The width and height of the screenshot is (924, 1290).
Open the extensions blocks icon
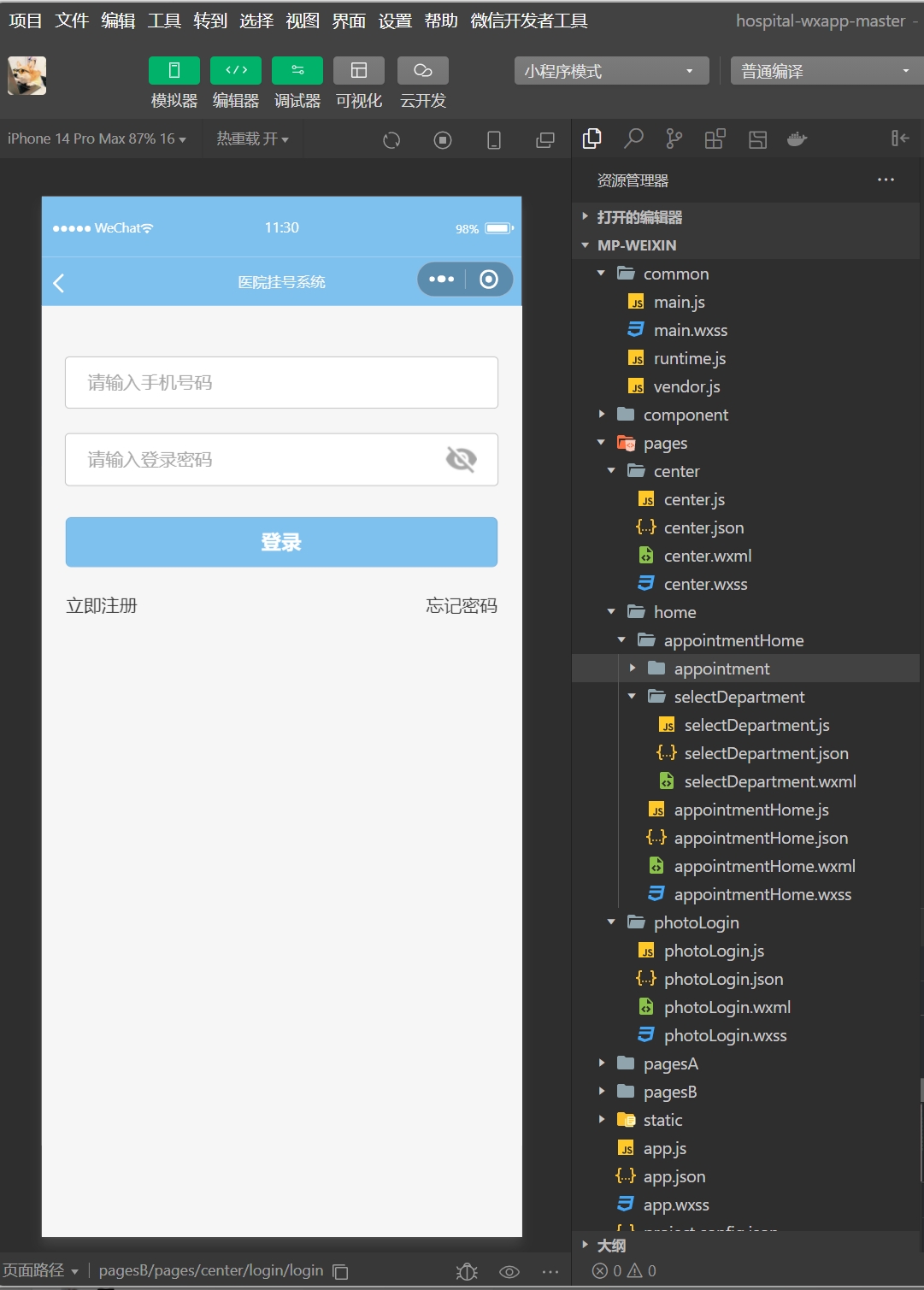pyautogui.click(x=715, y=138)
